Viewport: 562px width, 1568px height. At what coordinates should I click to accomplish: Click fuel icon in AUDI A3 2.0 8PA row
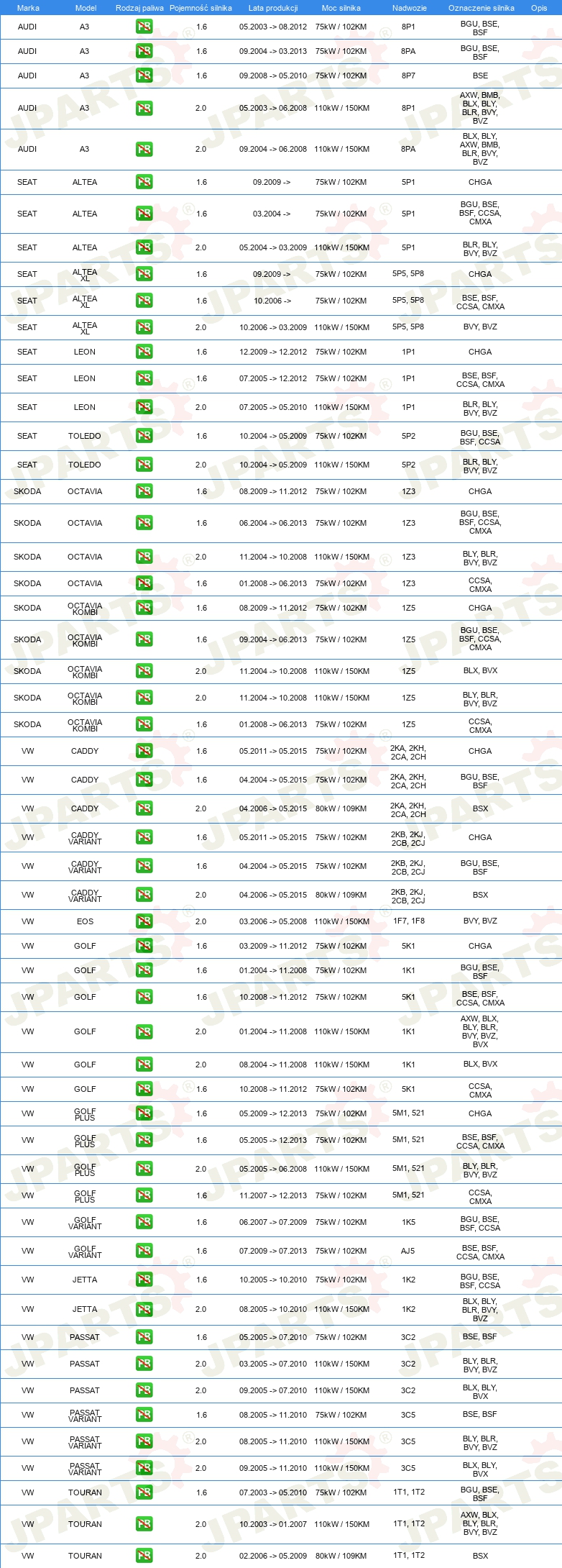pyautogui.click(x=144, y=149)
